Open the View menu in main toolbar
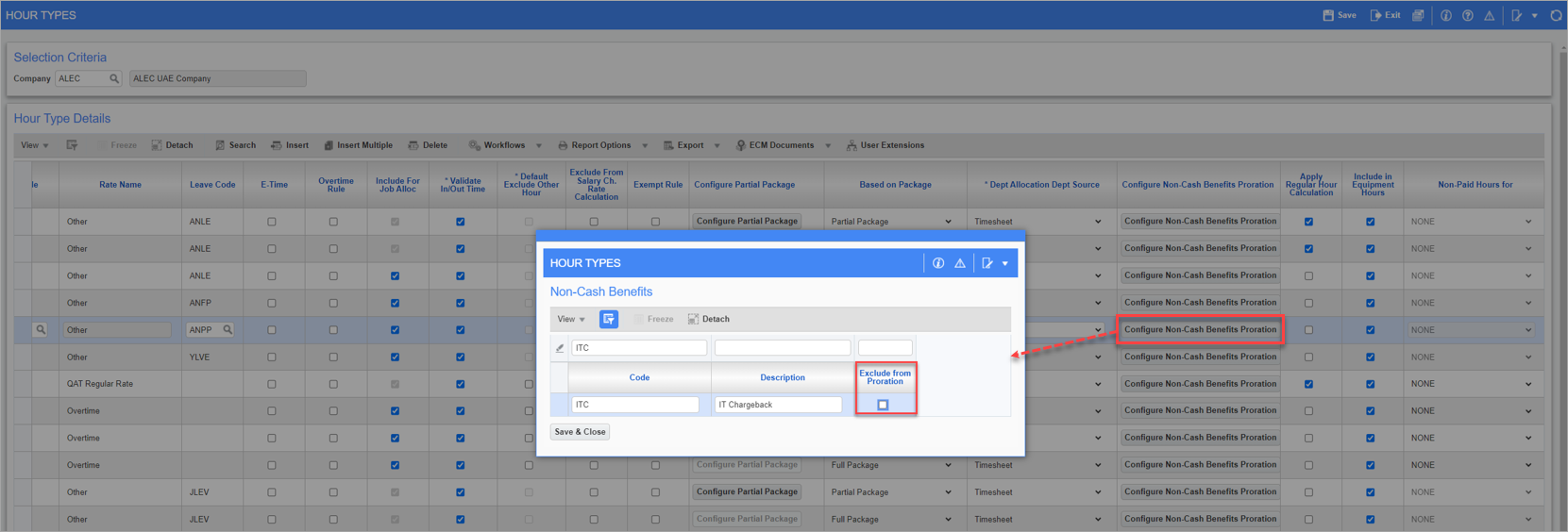The height and width of the screenshot is (532, 1568). 35,145
